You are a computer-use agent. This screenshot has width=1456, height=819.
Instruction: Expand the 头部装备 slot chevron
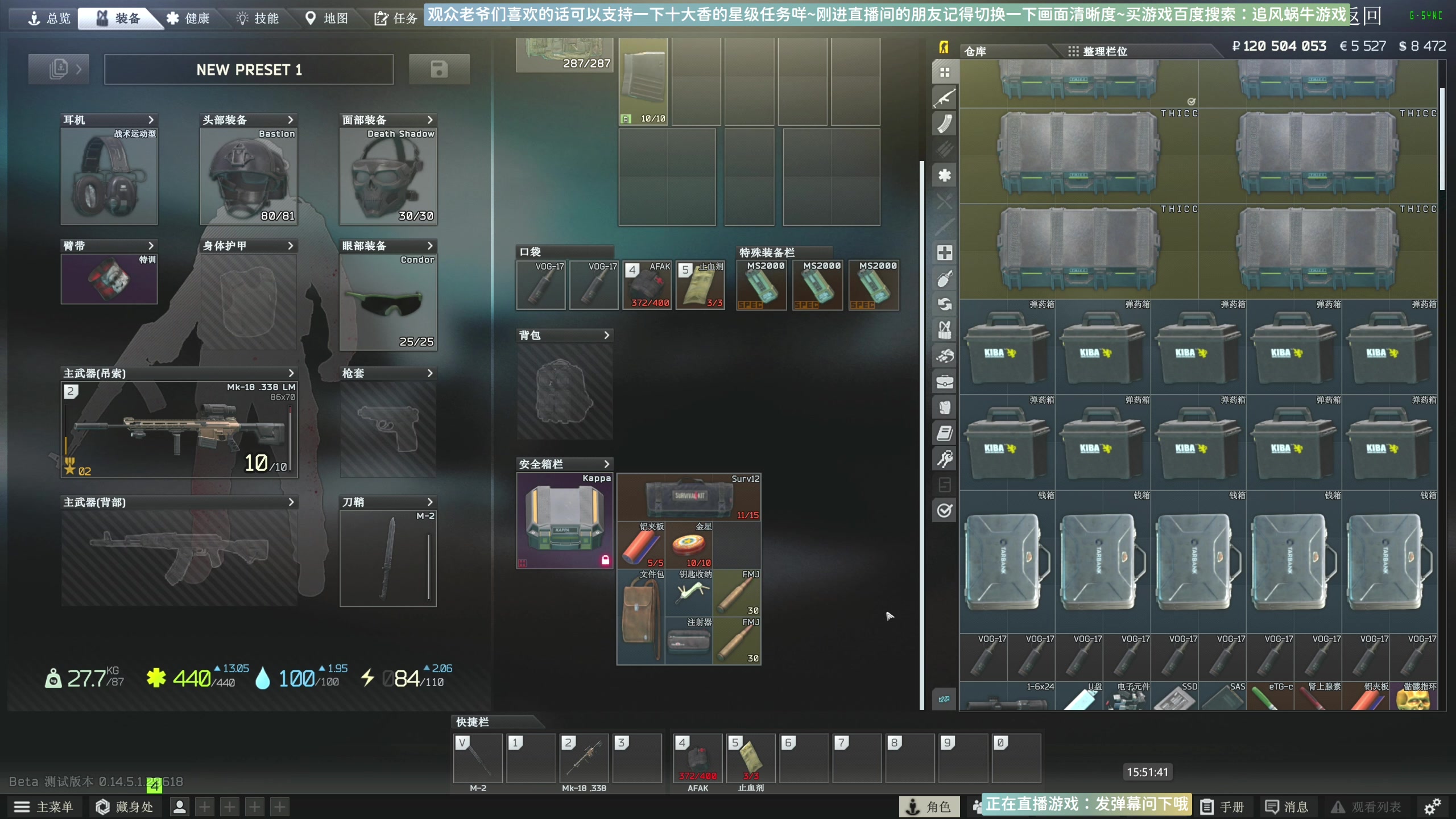[290, 120]
